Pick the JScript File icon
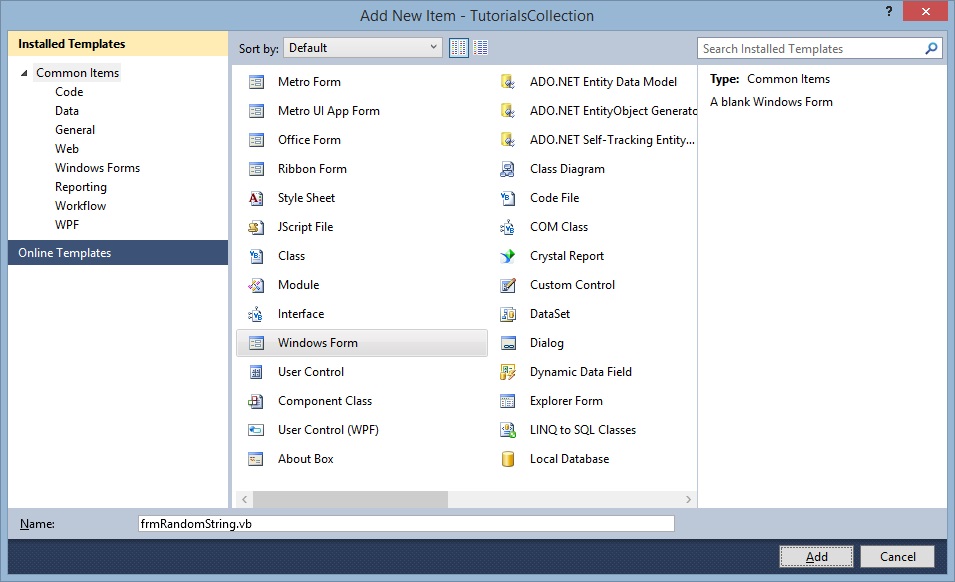Screen dimensions: 955x582 coord(256,227)
